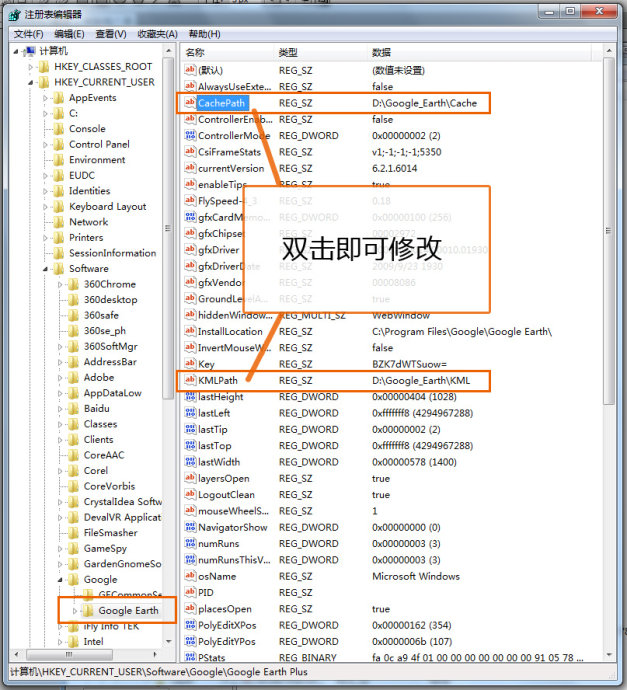The height and width of the screenshot is (690, 627).
Task: Collapse the HKEY_CURRENT_USER node
Action: (x=32, y=82)
